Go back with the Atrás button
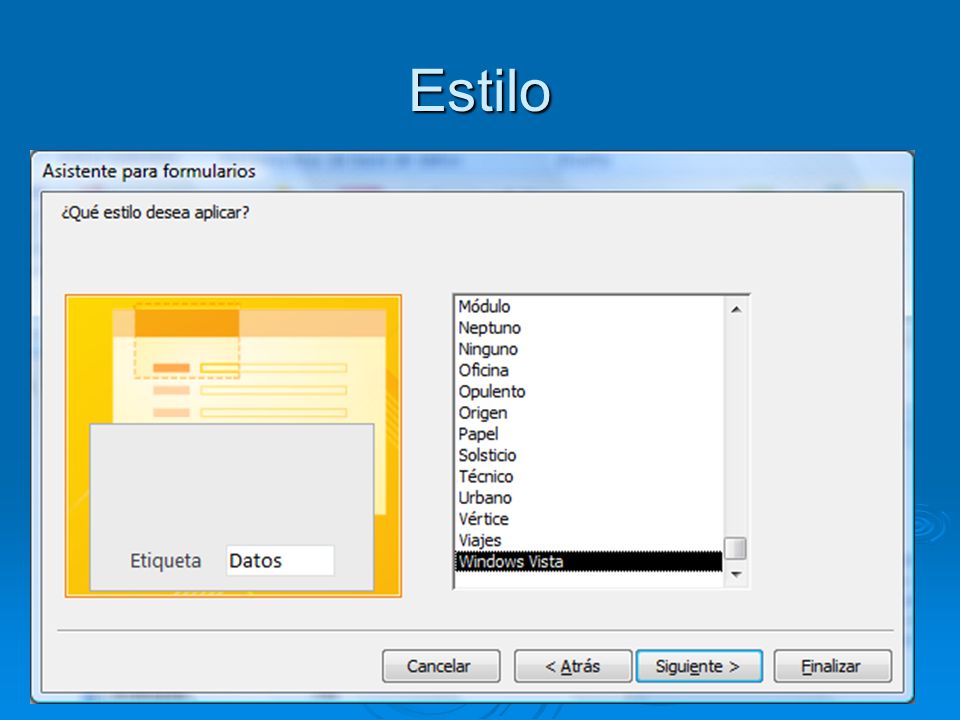Screen dimensions: 960x720 point(572,666)
